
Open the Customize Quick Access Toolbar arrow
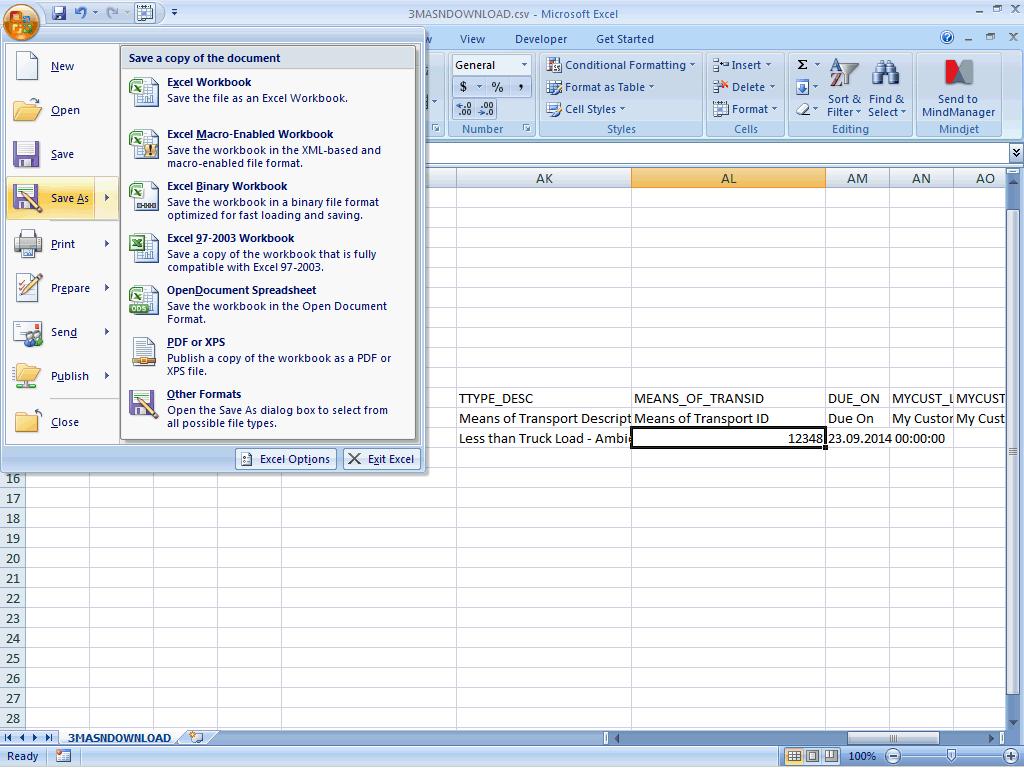coord(174,12)
